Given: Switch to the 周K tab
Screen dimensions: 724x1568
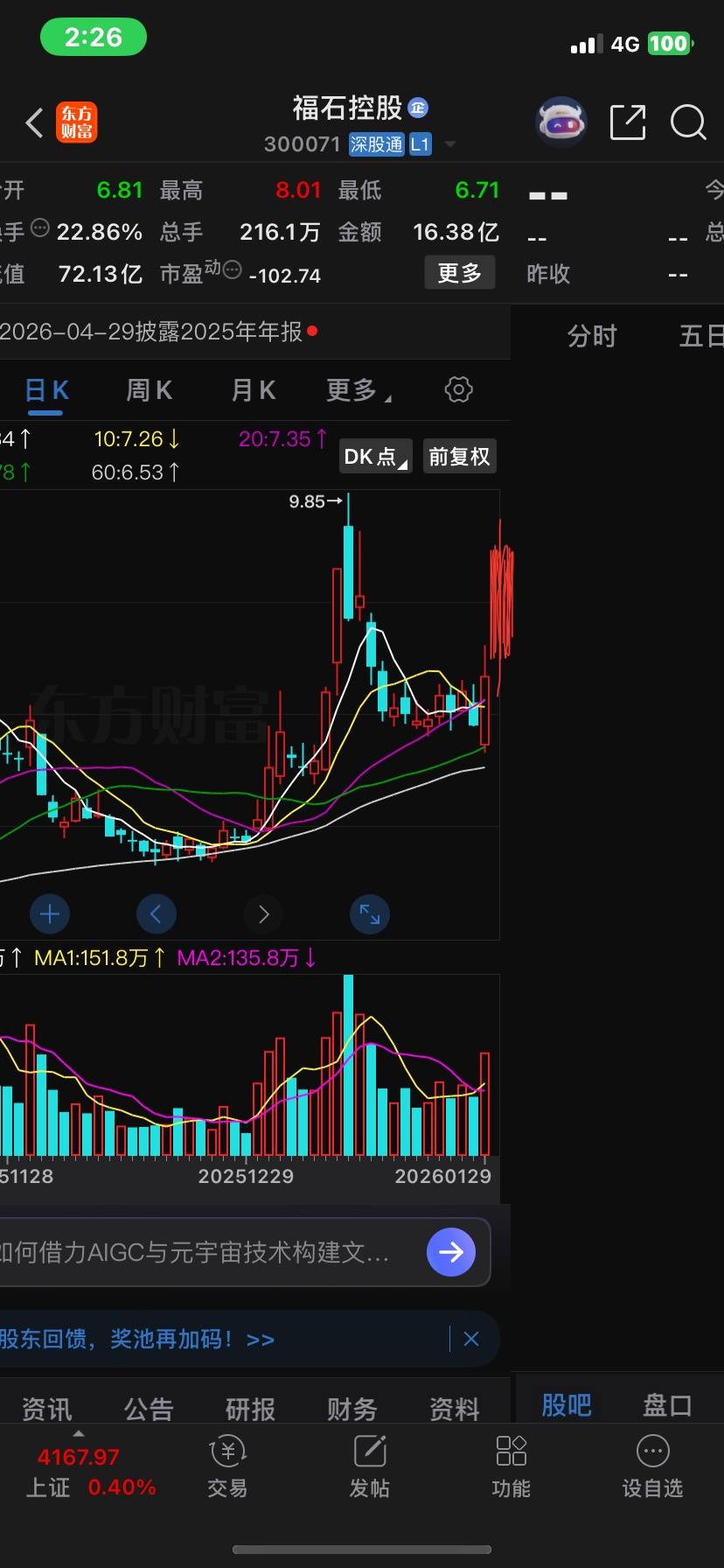Looking at the screenshot, I should pyautogui.click(x=150, y=390).
